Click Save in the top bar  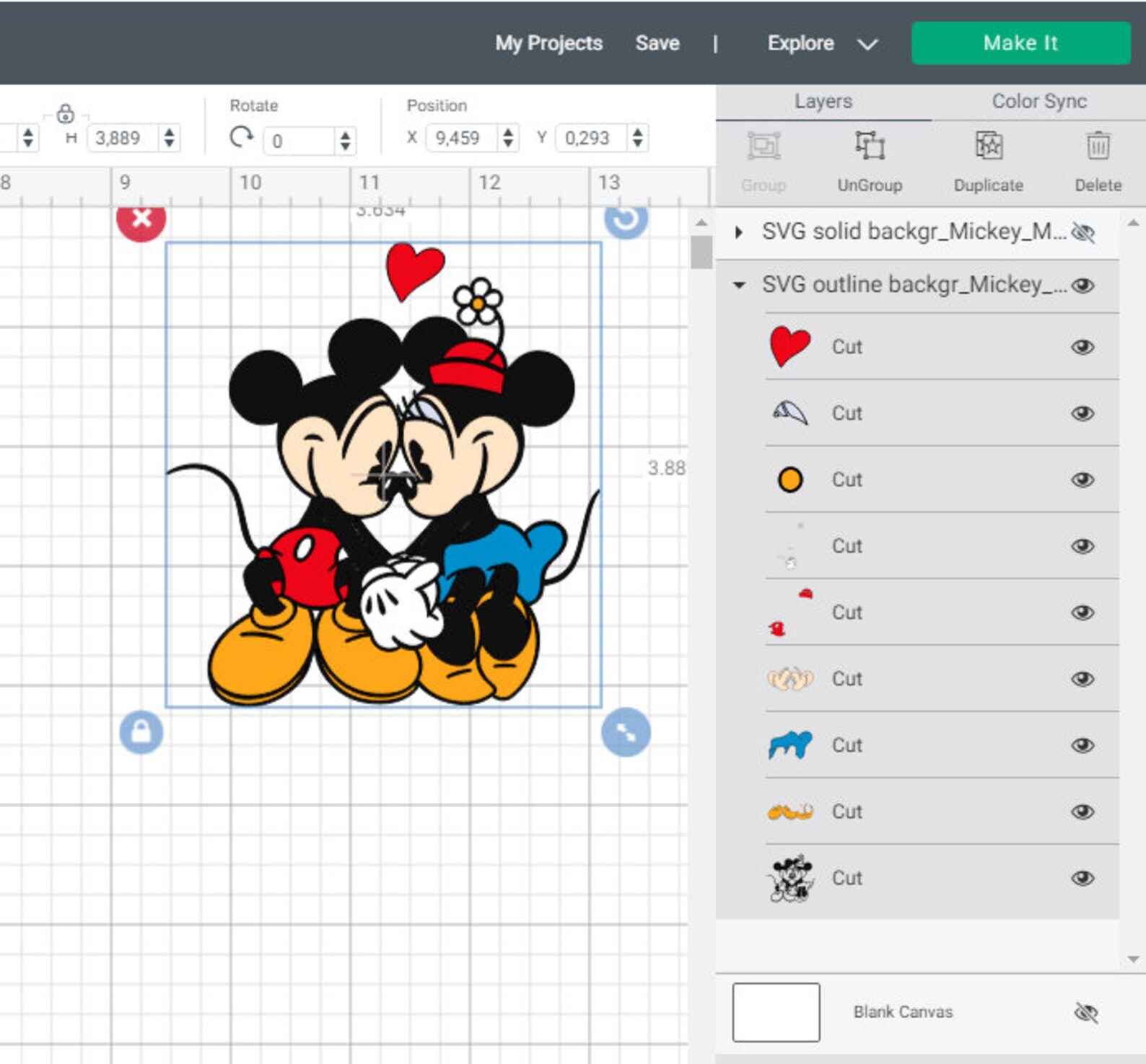(657, 43)
